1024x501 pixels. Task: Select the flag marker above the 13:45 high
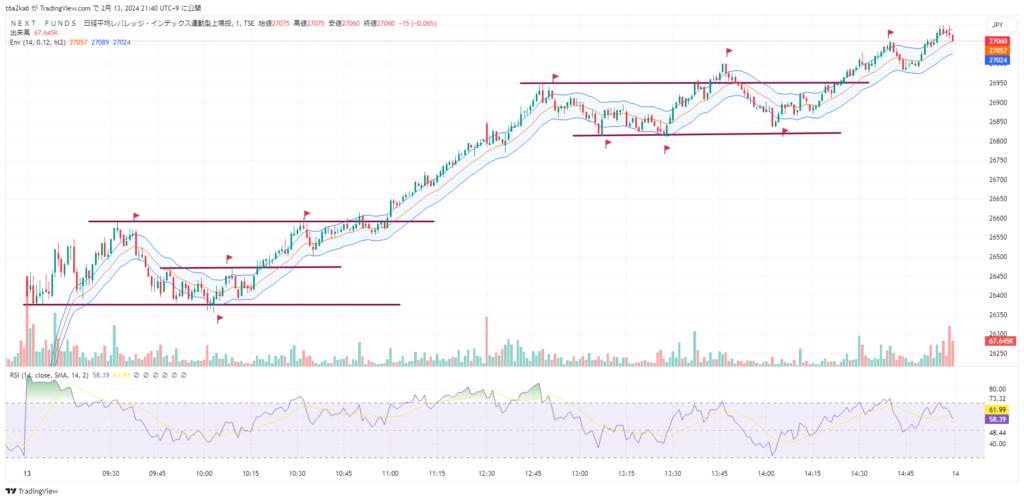730,49
